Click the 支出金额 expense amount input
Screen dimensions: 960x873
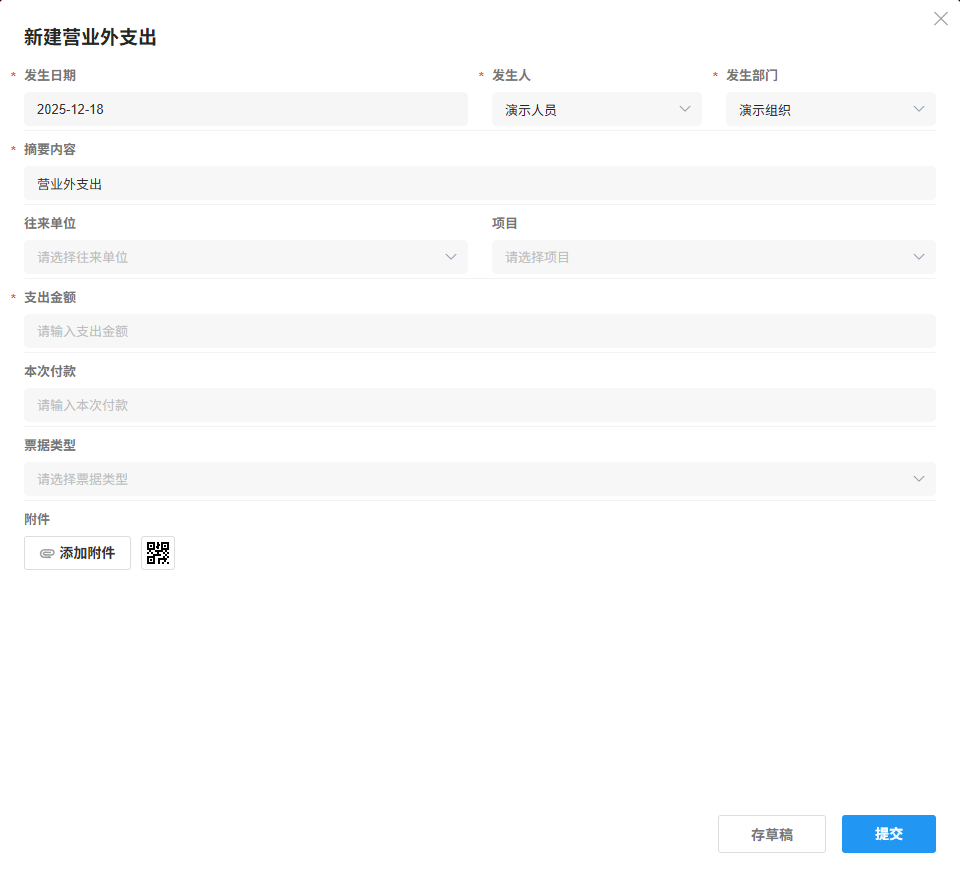coord(480,330)
